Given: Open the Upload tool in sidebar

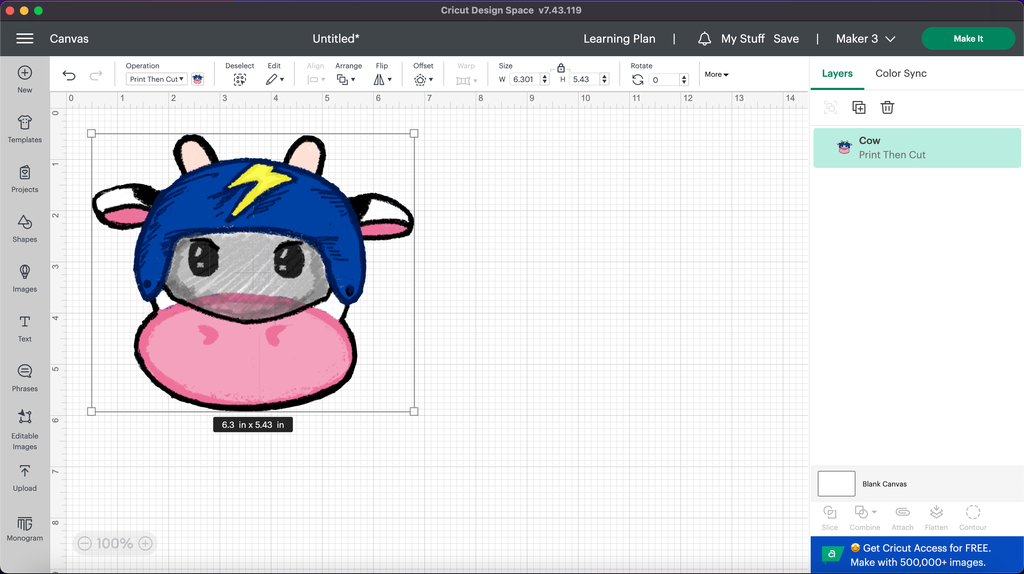Looking at the screenshot, I should 25,477.
